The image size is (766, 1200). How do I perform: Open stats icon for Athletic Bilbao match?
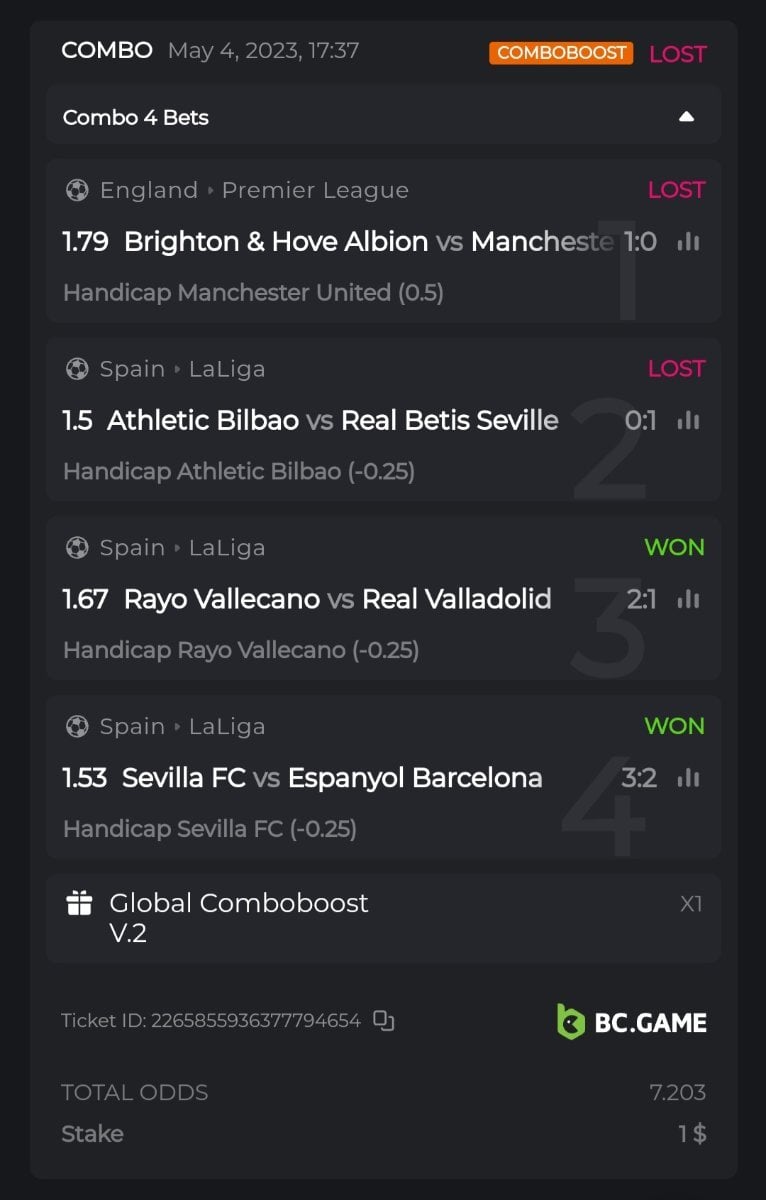click(x=688, y=421)
